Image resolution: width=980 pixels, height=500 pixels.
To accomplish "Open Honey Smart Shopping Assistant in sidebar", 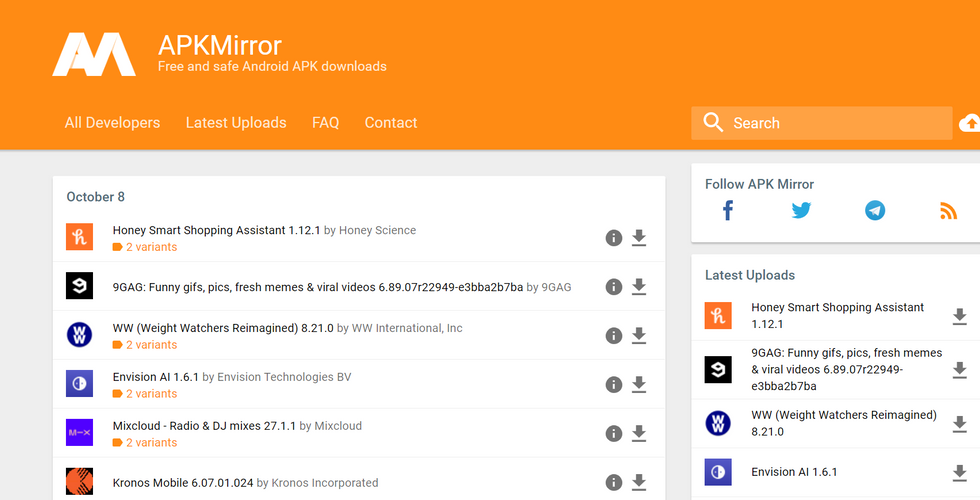I will tap(838, 316).
